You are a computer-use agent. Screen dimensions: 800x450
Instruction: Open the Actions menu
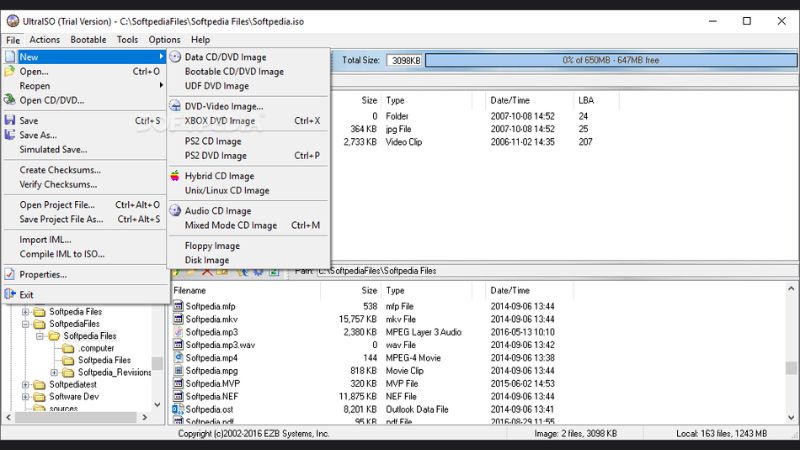[x=44, y=39]
